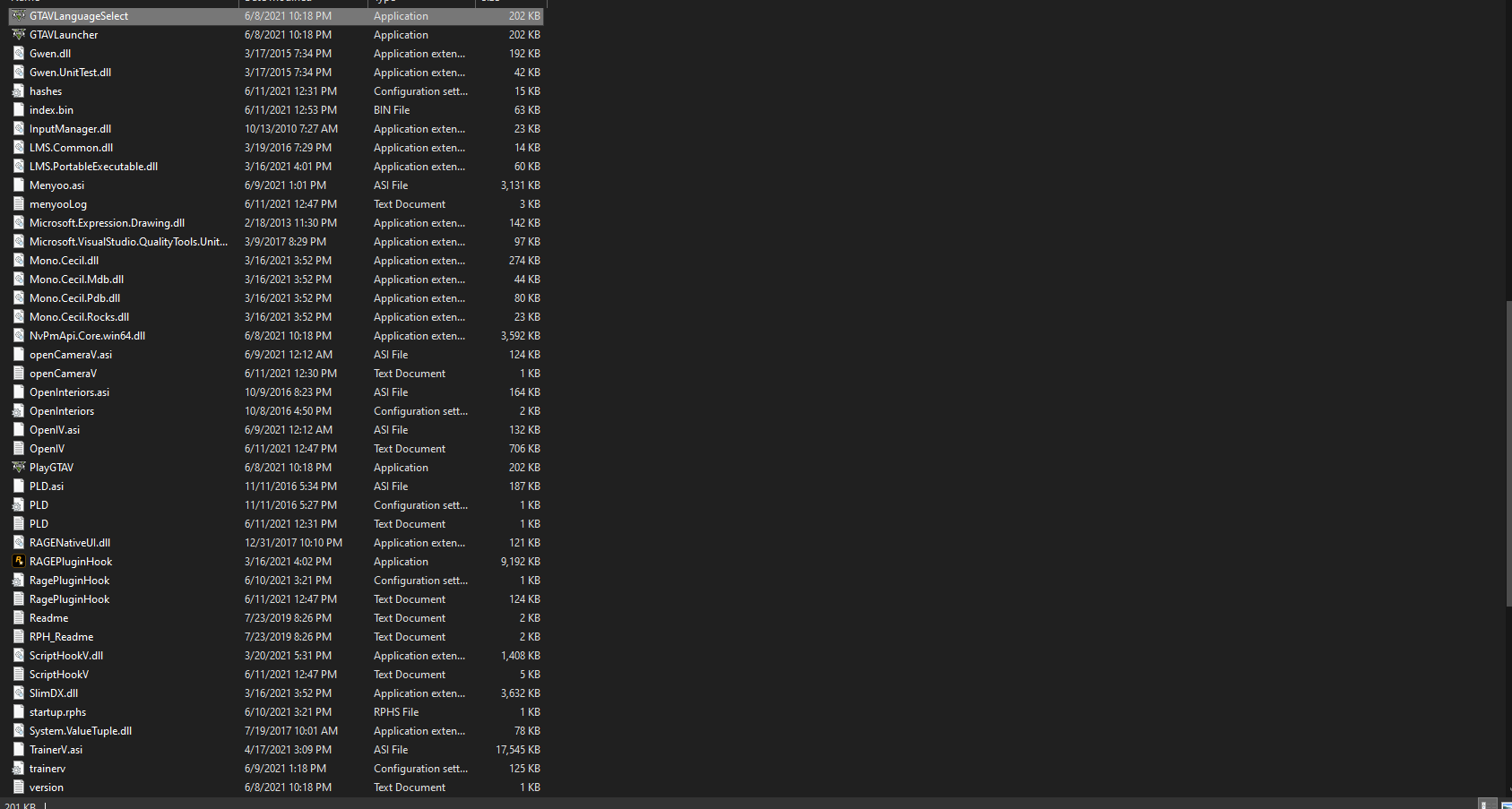Click the menyooLog text document icon
This screenshot has width=1512, height=809.
18,204
